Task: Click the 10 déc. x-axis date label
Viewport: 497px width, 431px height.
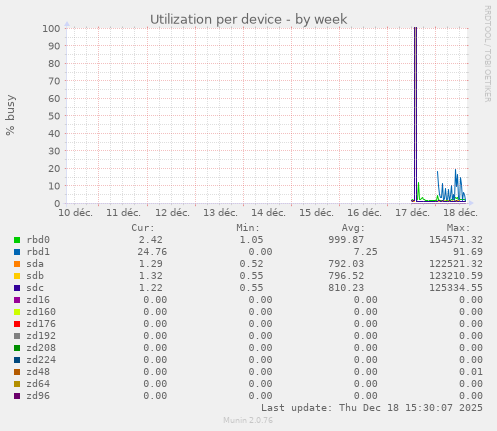Action: [75, 213]
